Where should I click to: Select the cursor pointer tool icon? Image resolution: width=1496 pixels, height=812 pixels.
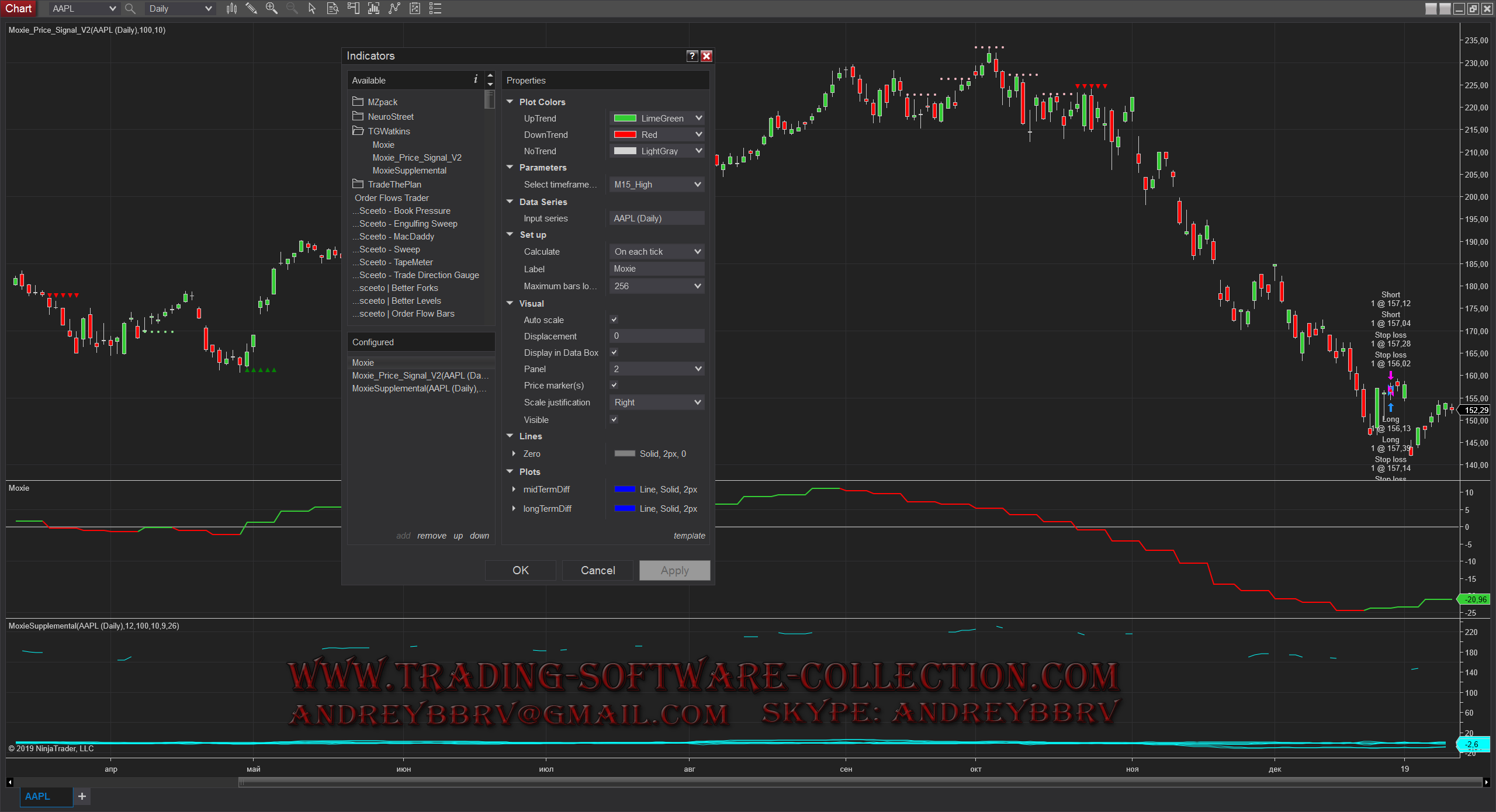click(x=312, y=8)
